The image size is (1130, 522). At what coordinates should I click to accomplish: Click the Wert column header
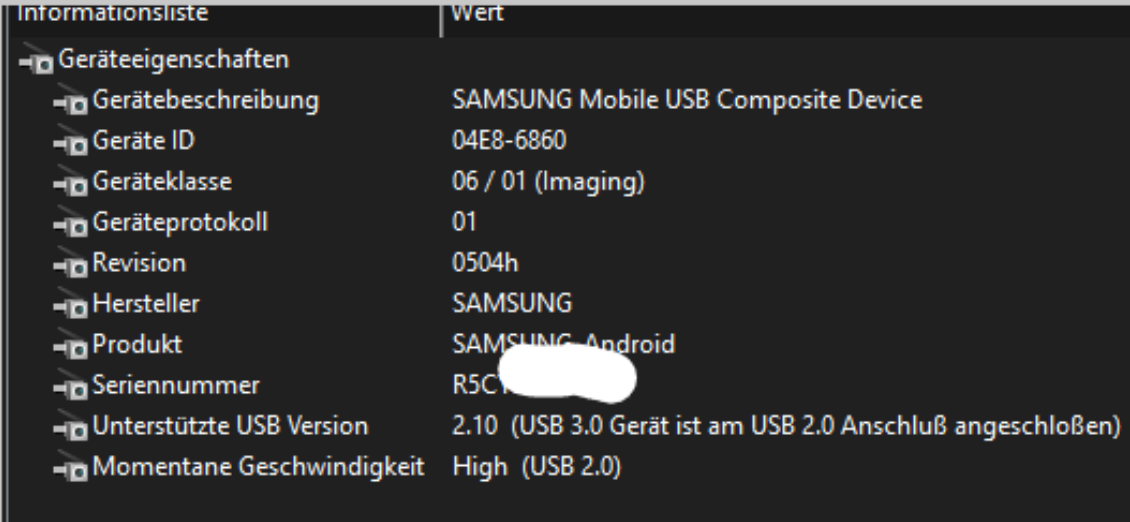(478, 13)
